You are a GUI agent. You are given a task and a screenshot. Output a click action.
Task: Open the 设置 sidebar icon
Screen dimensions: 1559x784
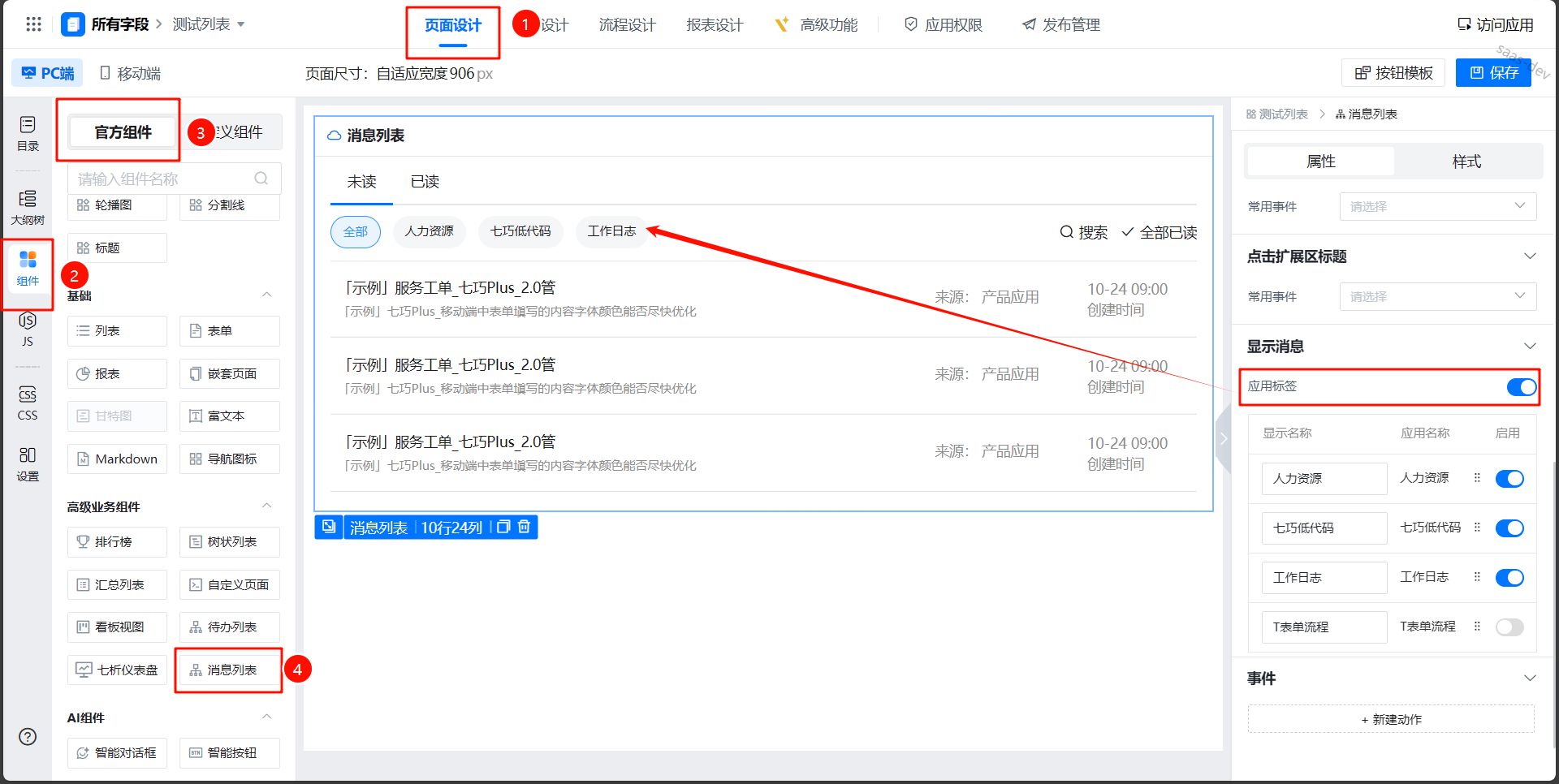(x=28, y=463)
